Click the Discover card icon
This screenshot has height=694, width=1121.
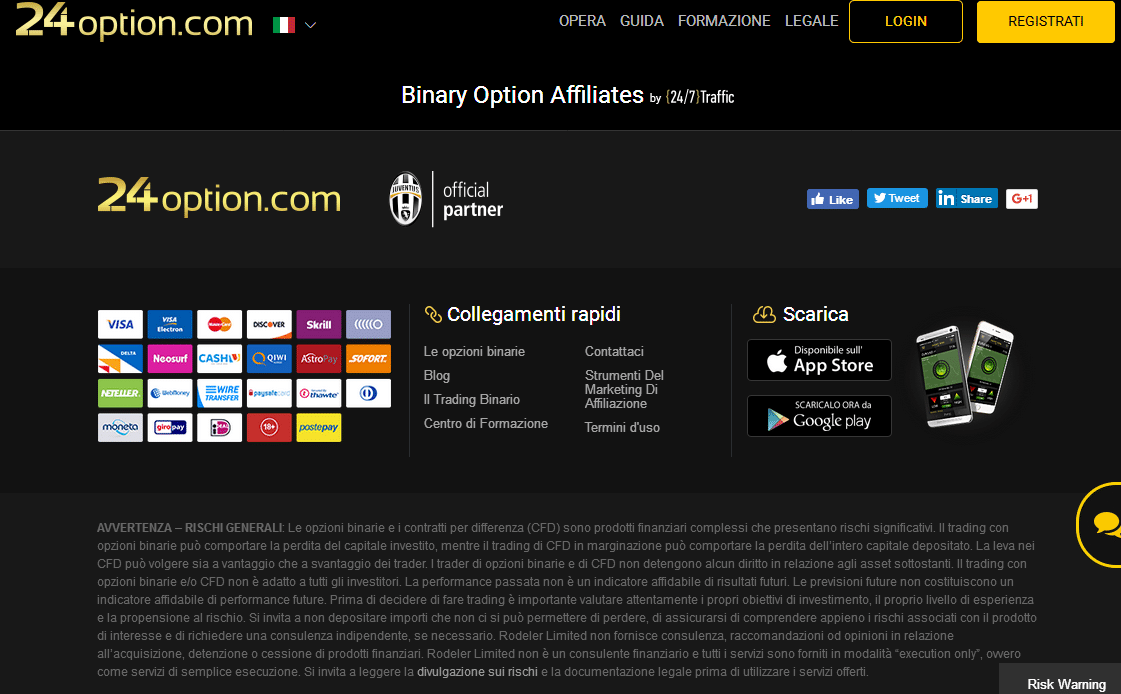(270, 324)
